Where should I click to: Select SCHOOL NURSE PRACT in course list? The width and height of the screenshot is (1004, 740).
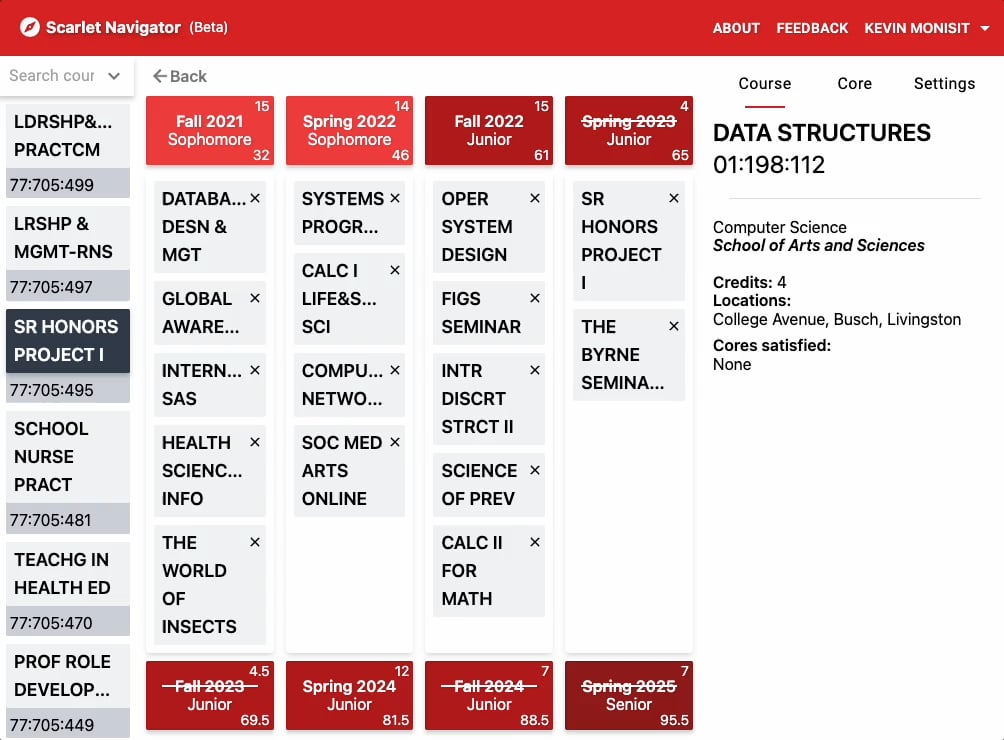[x=68, y=456]
